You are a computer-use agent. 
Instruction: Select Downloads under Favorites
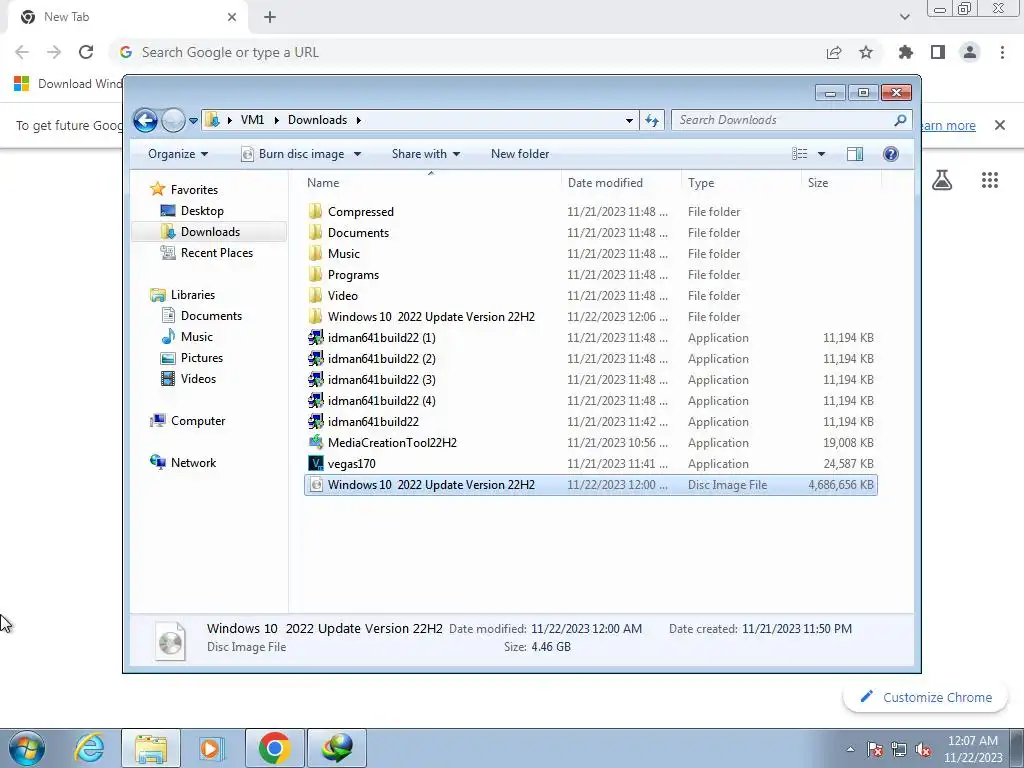210,232
